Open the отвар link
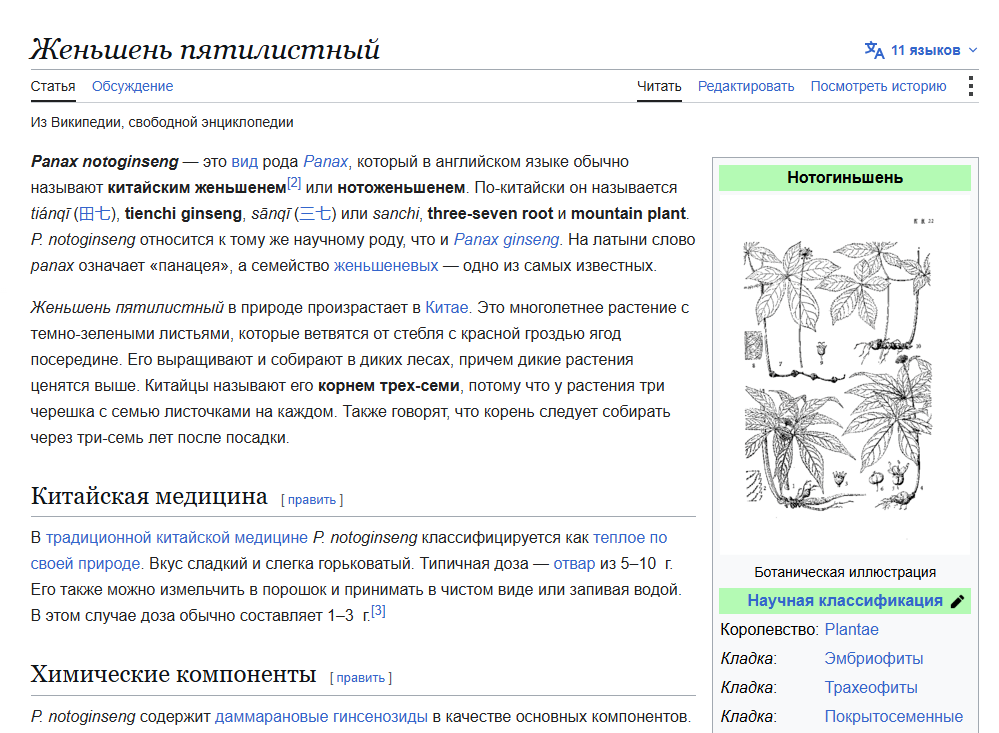The height and width of the screenshot is (733, 999). tap(574, 564)
